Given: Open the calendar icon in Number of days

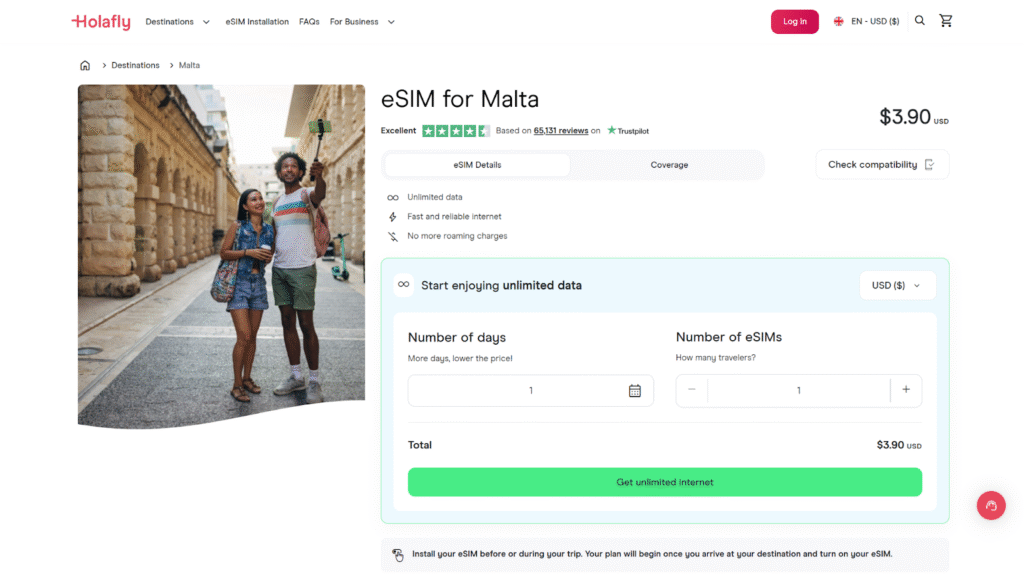Looking at the screenshot, I should [635, 390].
